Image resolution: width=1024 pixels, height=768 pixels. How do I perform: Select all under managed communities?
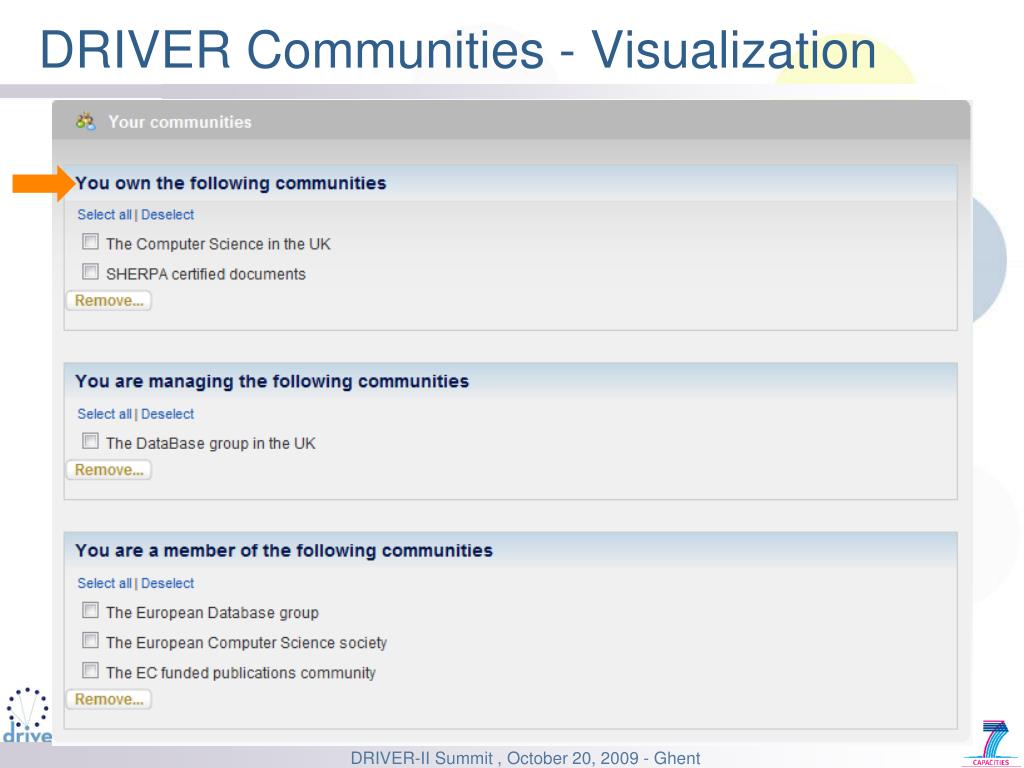(104, 414)
